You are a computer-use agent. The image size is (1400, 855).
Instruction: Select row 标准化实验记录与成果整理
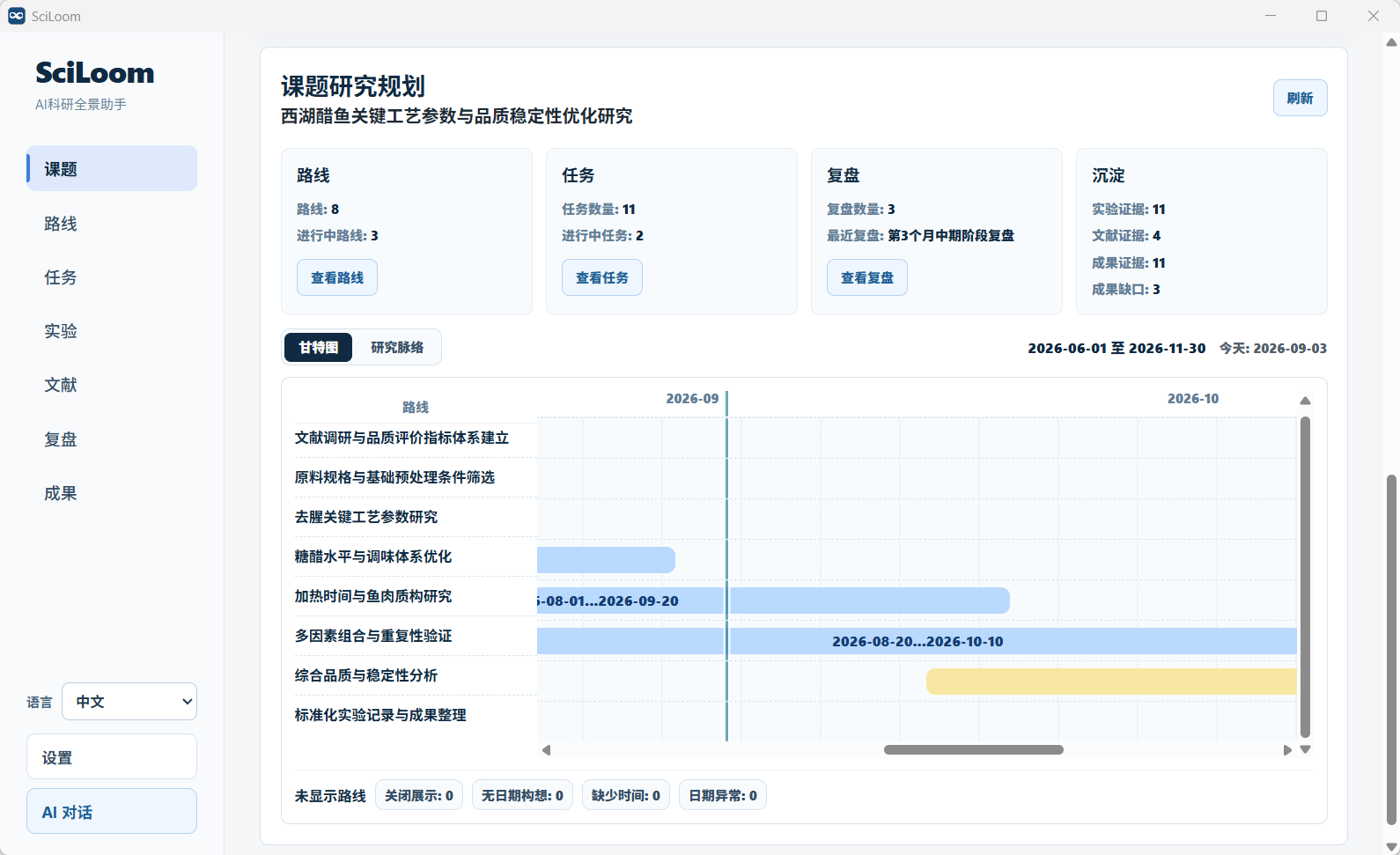[x=416, y=715]
